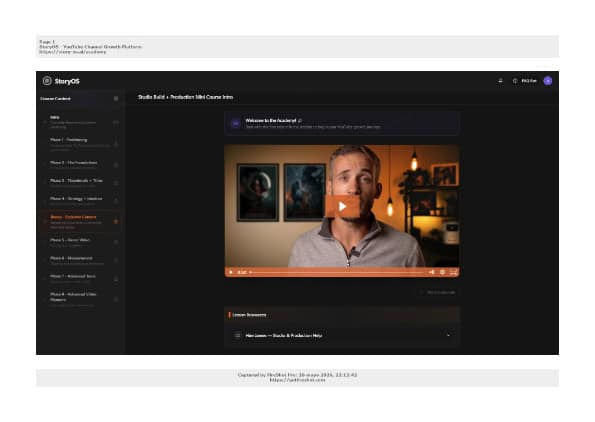
Task: Open video settings gear in the player bar
Action: 442,272
